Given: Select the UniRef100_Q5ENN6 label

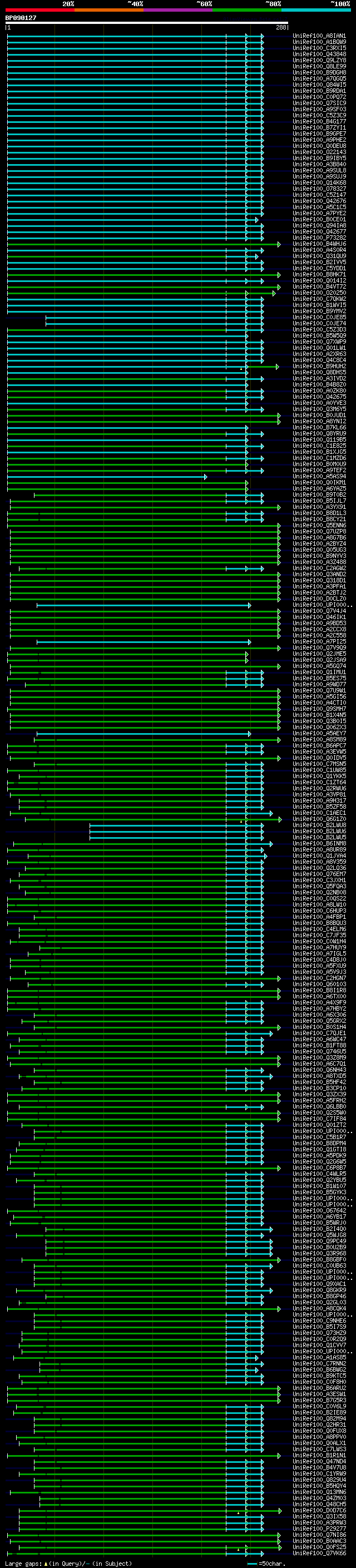Looking at the screenshot, I should (x=319, y=525).
